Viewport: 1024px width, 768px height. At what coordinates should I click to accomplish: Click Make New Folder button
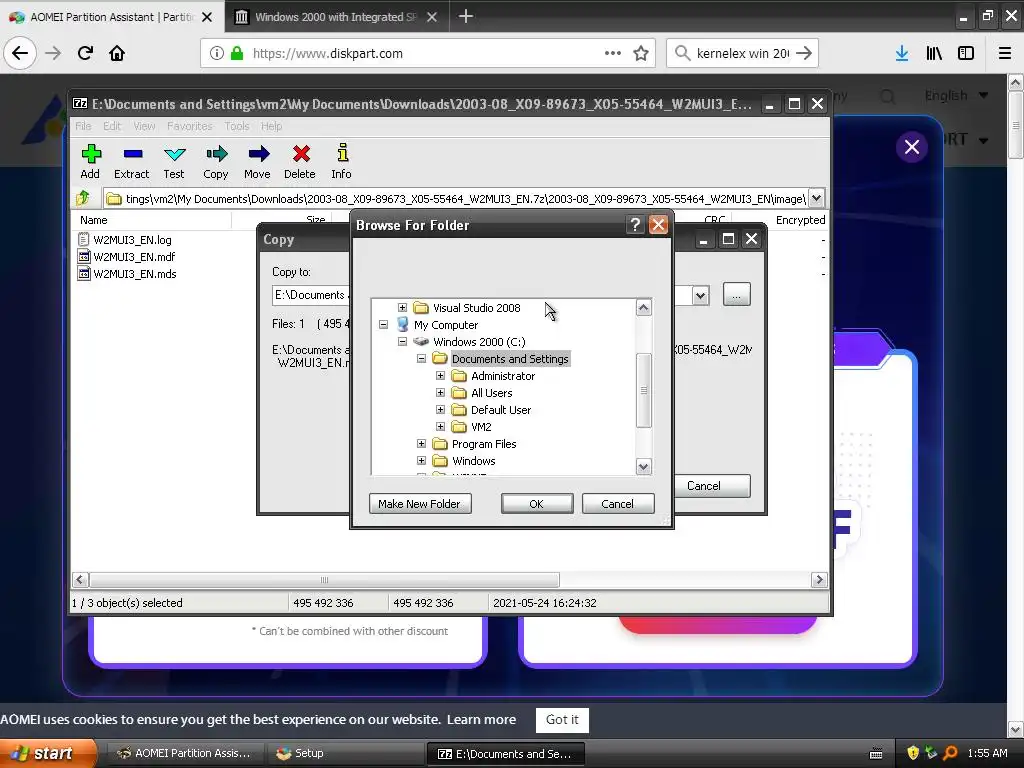coord(420,504)
